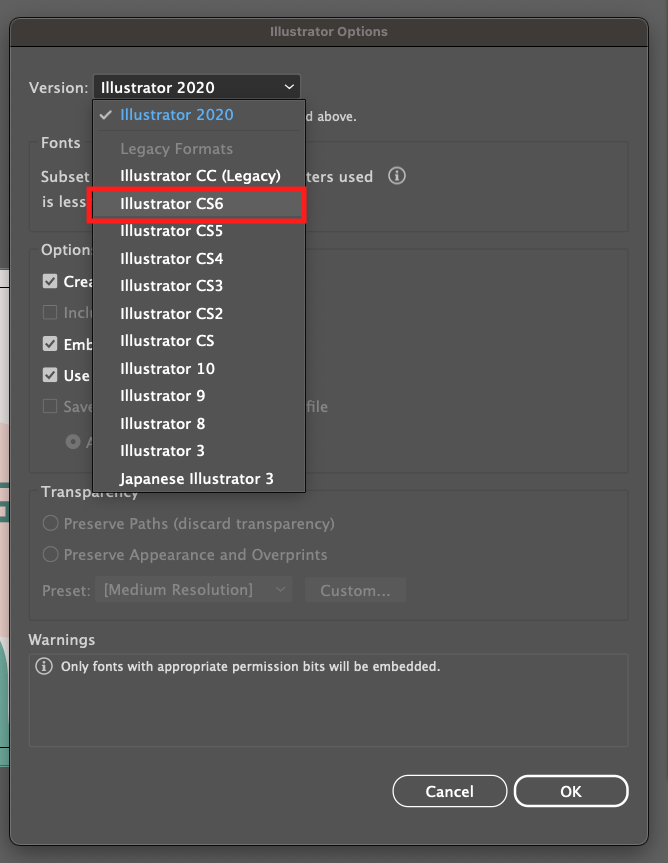668x863 pixels.
Task: Click the checkmark beside Illustrator 2020
Action: pos(106,115)
